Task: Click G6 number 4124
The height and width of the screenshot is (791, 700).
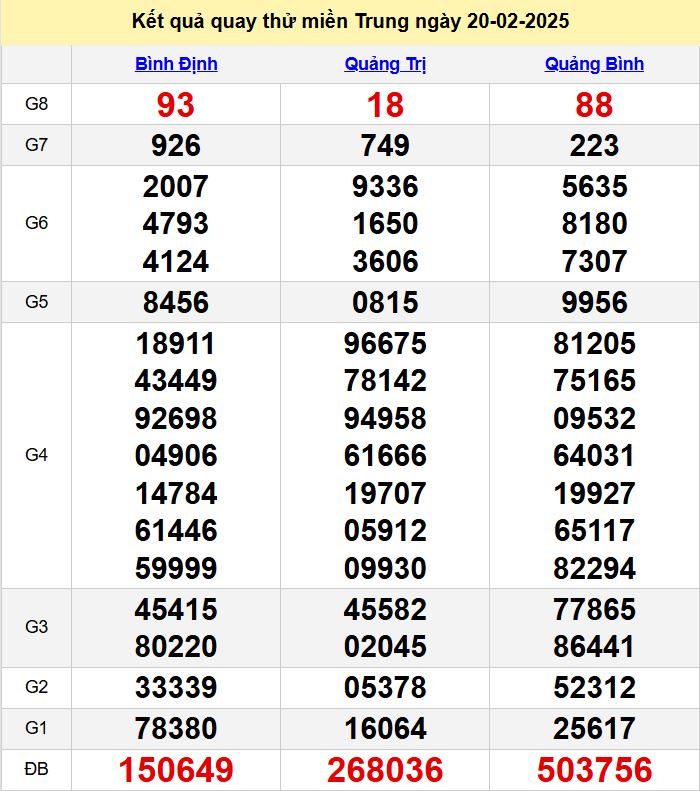Action: 176,262
